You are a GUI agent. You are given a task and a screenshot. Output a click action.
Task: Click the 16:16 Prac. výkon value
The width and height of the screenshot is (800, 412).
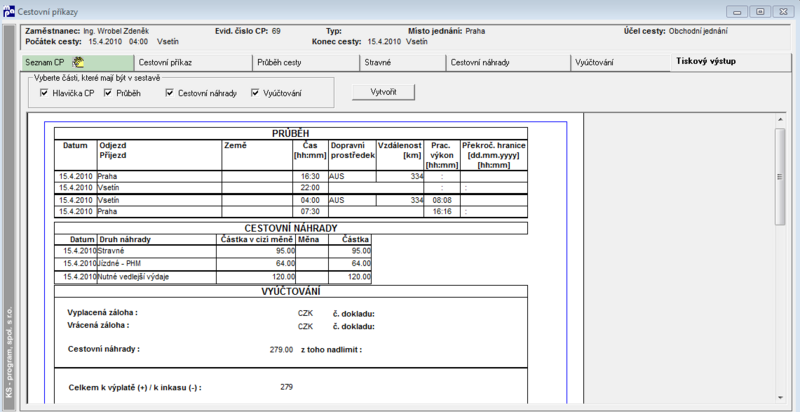pos(442,212)
